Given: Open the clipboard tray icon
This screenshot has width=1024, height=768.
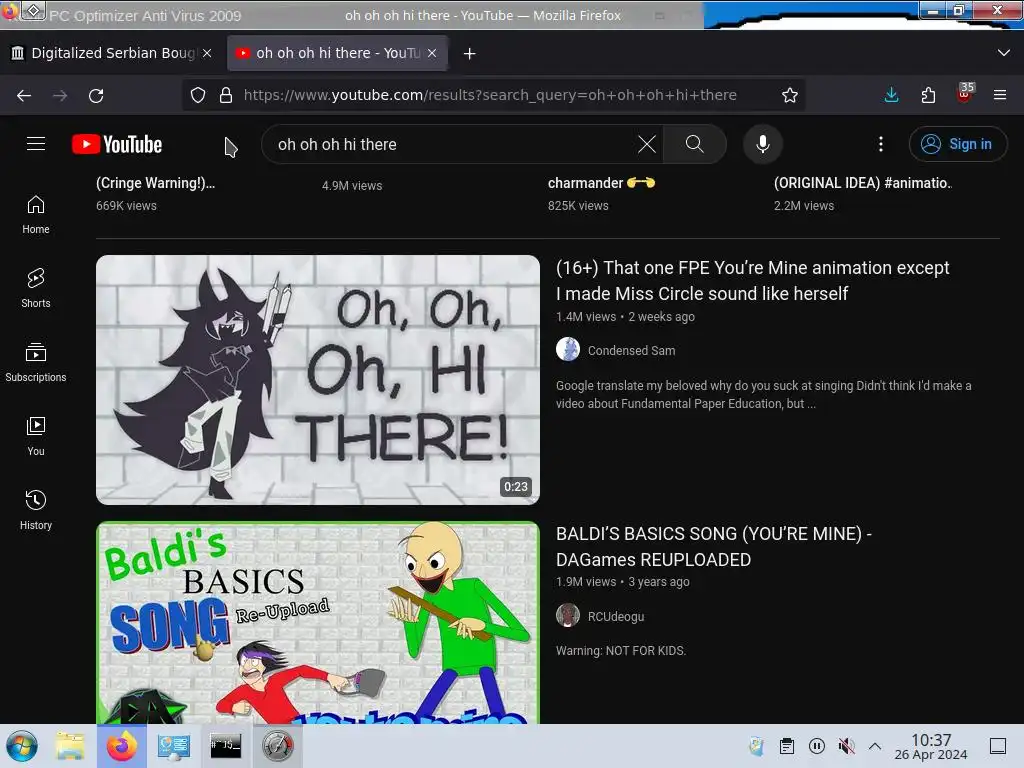Looking at the screenshot, I should [x=787, y=746].
